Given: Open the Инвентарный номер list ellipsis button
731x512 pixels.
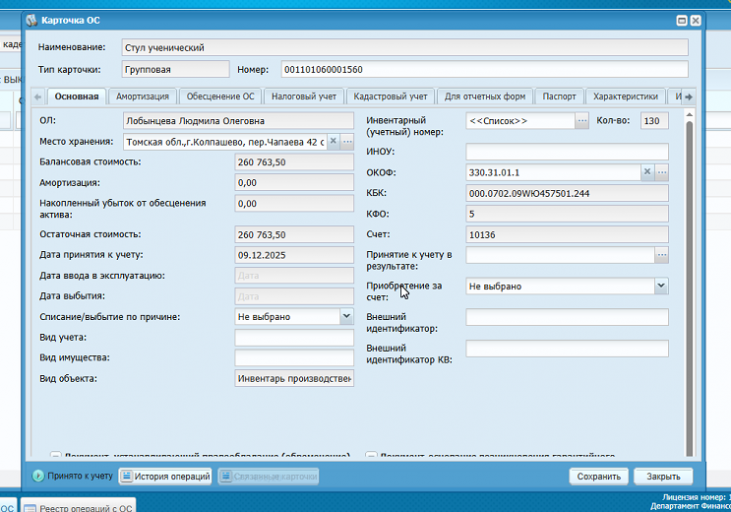Looking at the screenshot, I should pyautogui.click(x=582, y=121).
